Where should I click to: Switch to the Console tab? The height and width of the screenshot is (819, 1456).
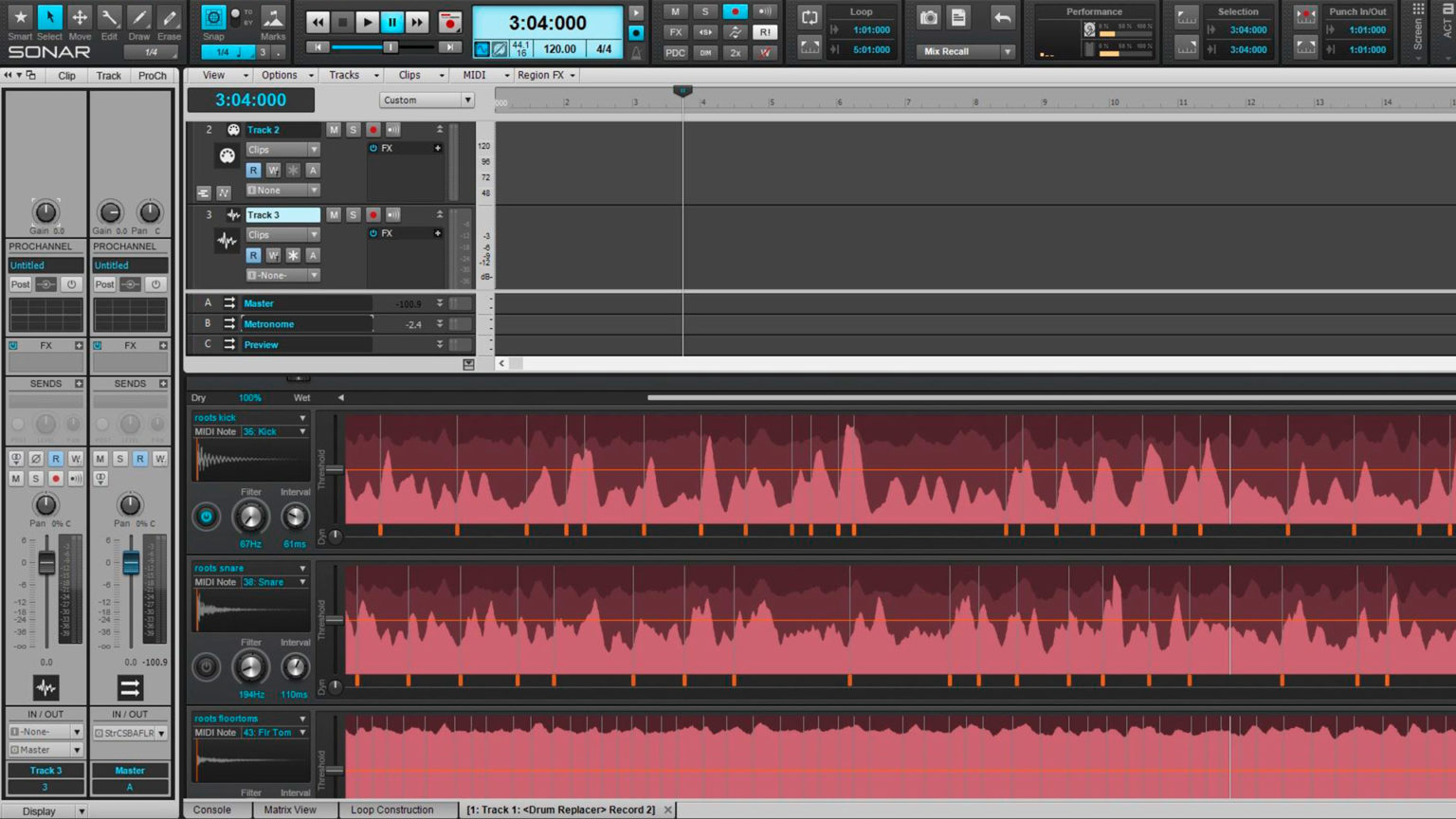212,810
